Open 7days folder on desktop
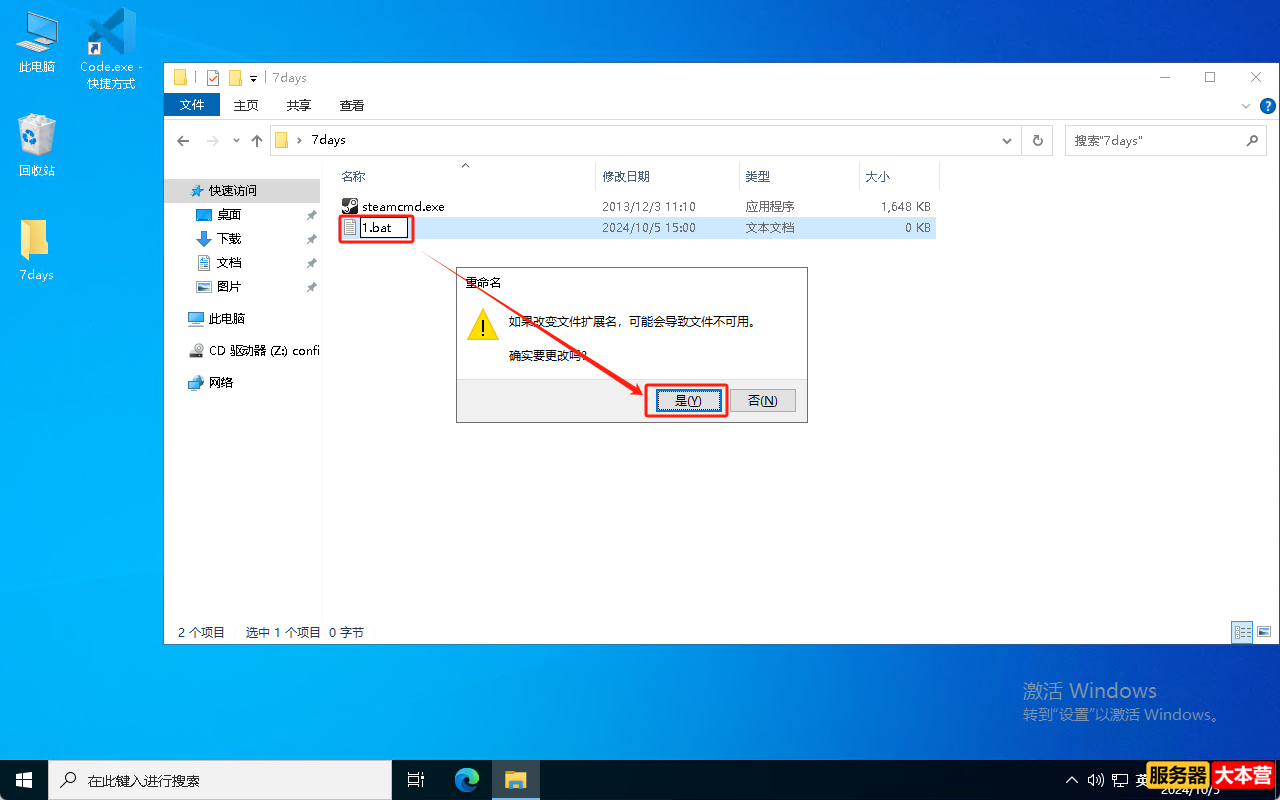The width and height of the screenshot is (1280, 800). [x=36, y=250]
